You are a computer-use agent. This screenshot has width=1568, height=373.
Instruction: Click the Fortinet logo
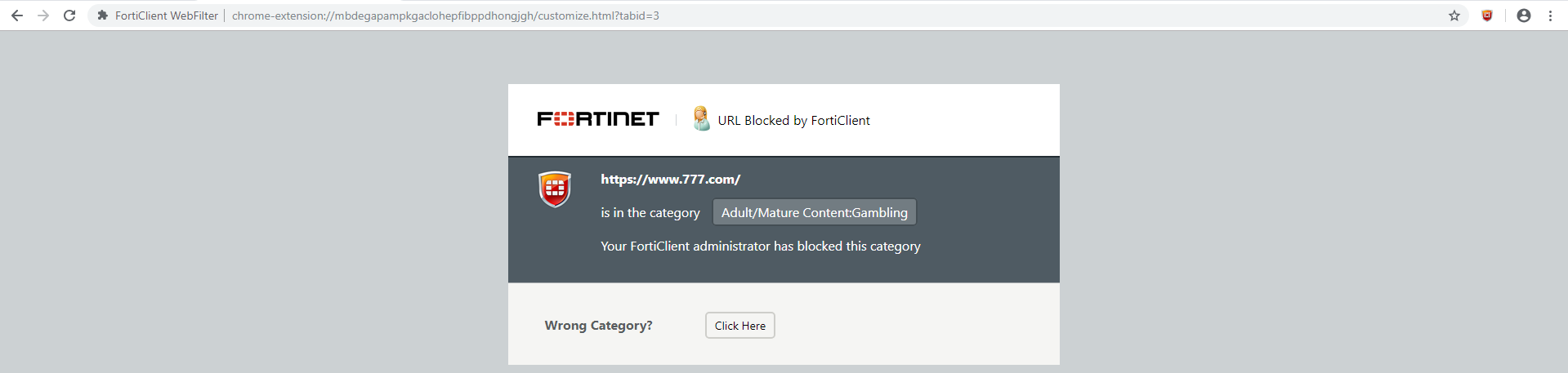598,119
